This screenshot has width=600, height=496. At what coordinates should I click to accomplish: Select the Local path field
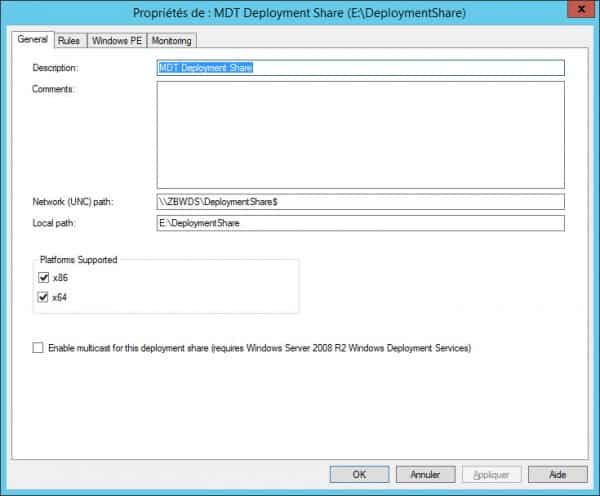(x=360, y=223)
